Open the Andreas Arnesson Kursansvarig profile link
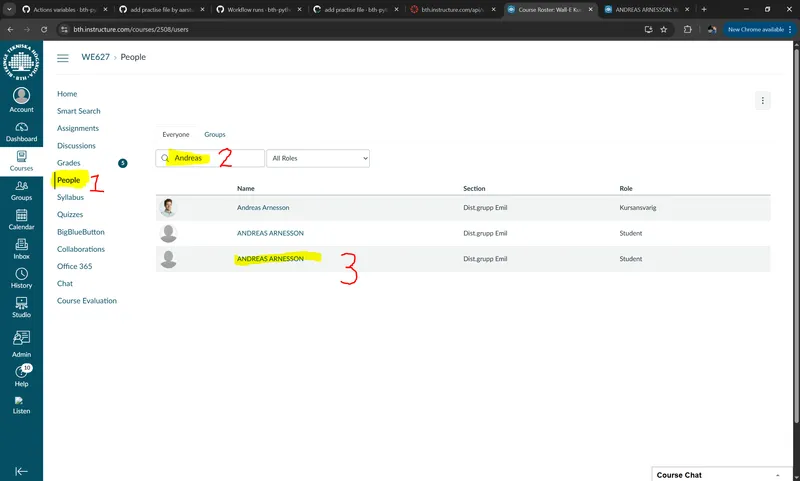The image size is (800, 481). (x=263, y=207)
